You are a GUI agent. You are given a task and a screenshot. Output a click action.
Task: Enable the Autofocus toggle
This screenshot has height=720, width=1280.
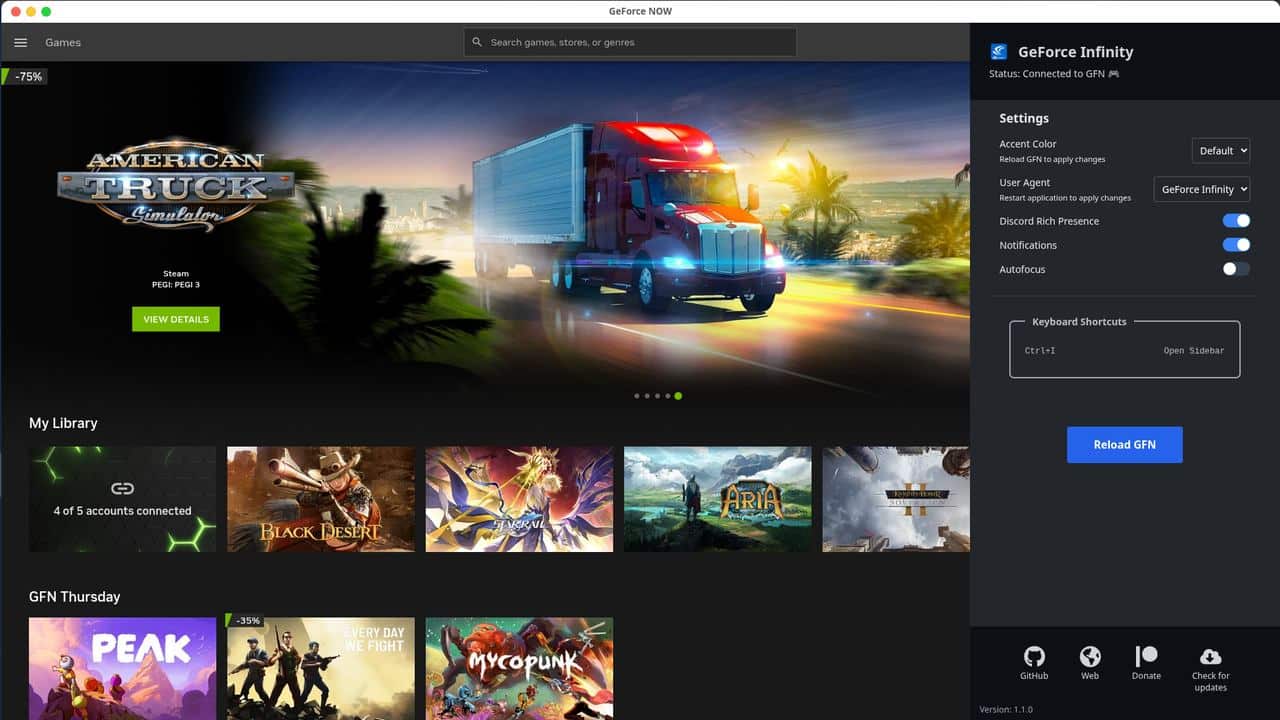pos(1235,268)
